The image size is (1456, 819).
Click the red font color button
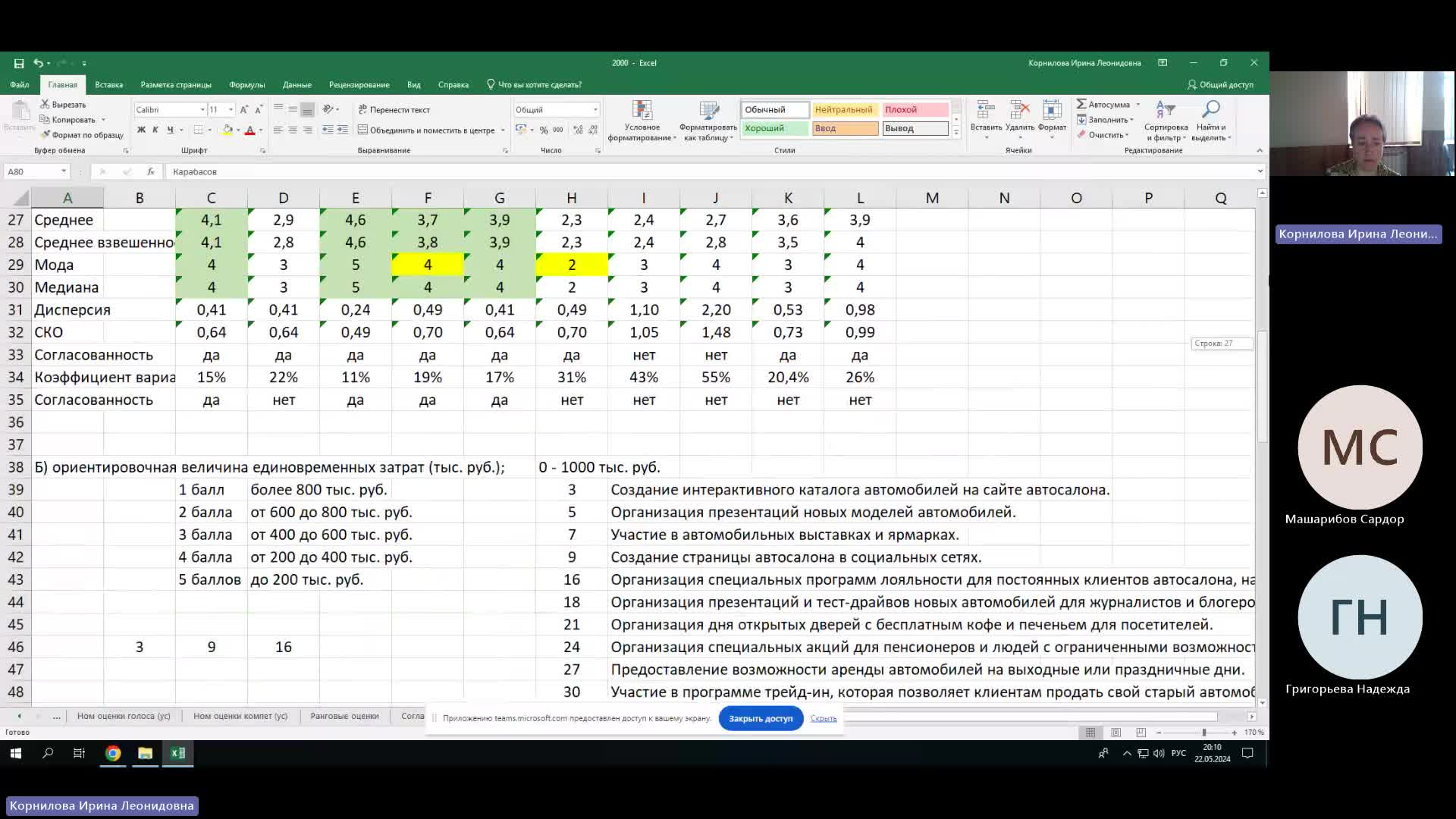pos(249,130)
